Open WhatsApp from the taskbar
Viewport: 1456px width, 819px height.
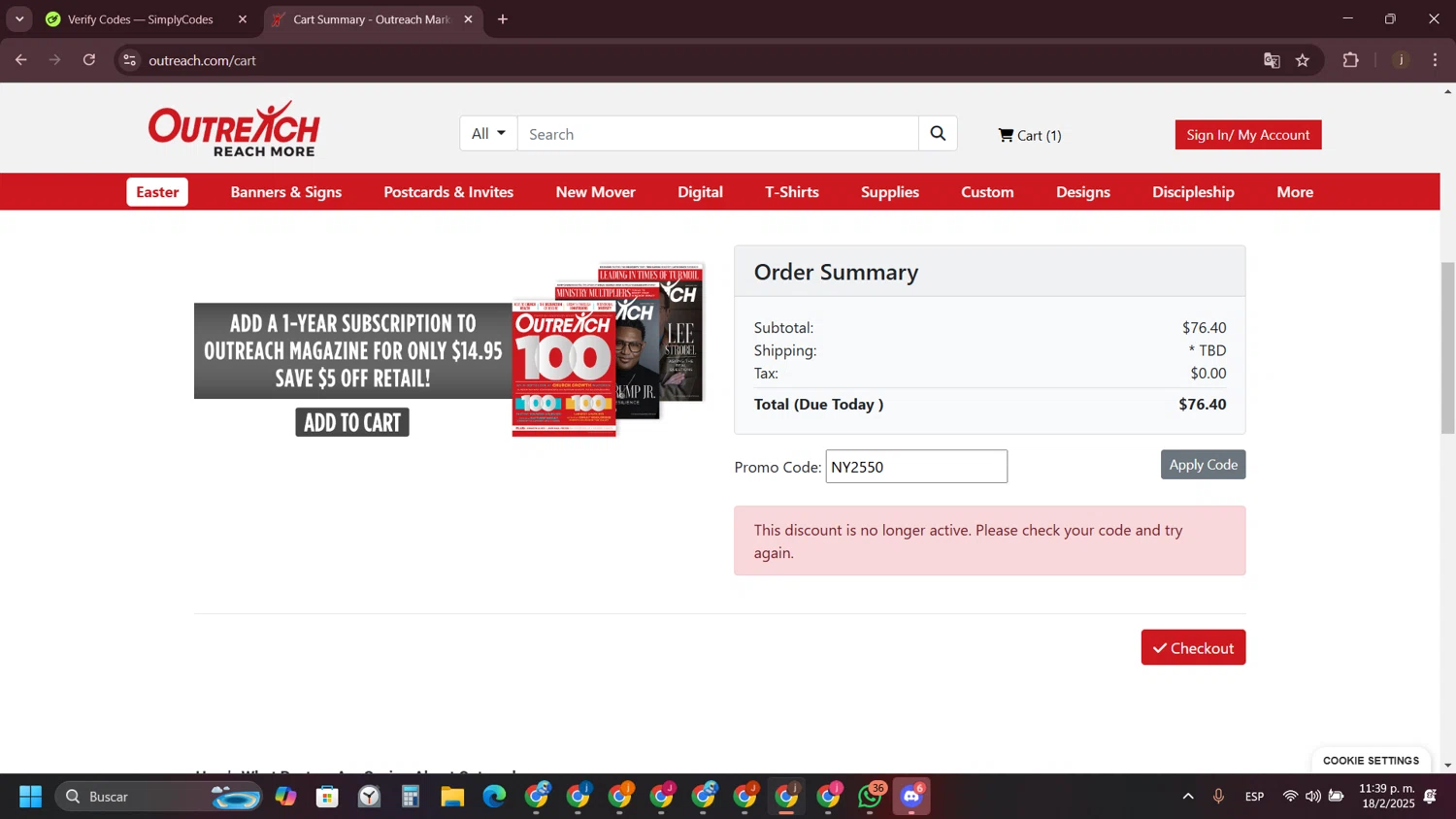(x=871, y=797)
